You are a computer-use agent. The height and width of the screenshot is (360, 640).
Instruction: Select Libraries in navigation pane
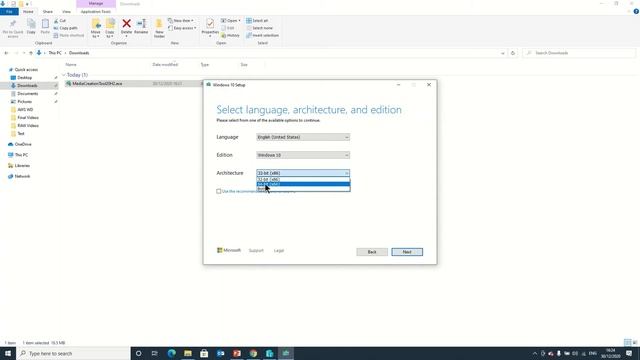(x=22, y=166)
